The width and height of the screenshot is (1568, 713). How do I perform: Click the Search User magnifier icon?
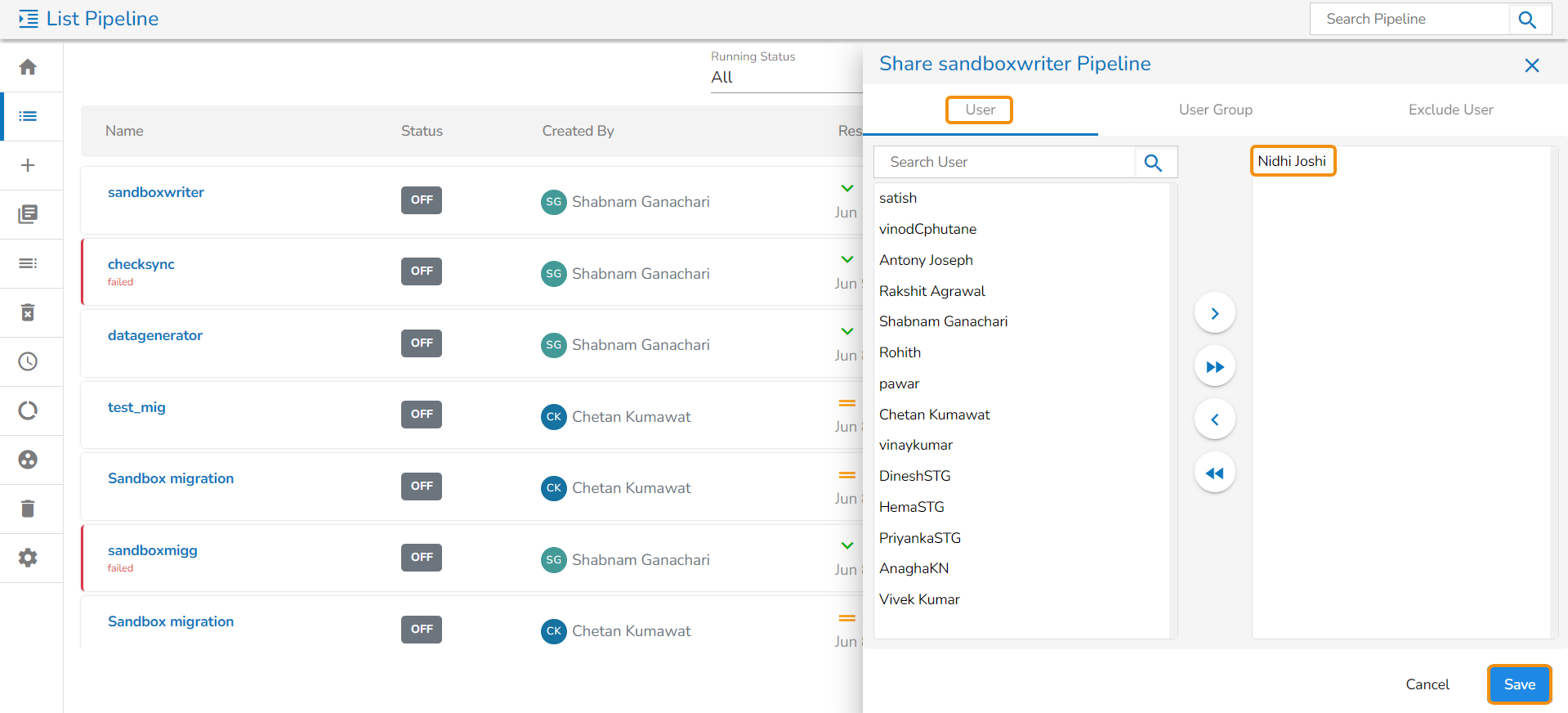click(1153, 163)
